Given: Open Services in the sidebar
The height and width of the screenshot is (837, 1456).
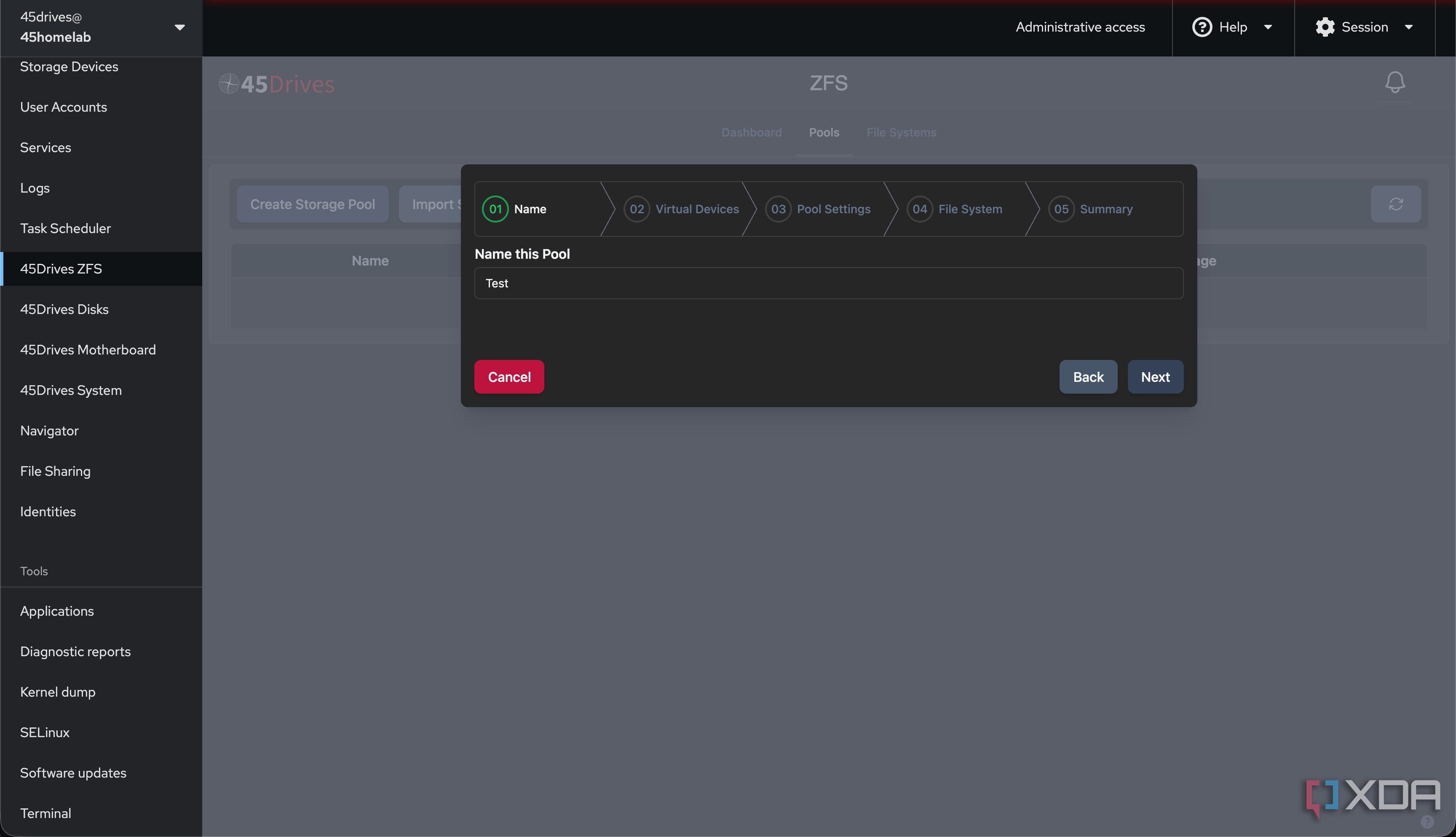Looking at the screenshot, I should [x=101, y=147].
